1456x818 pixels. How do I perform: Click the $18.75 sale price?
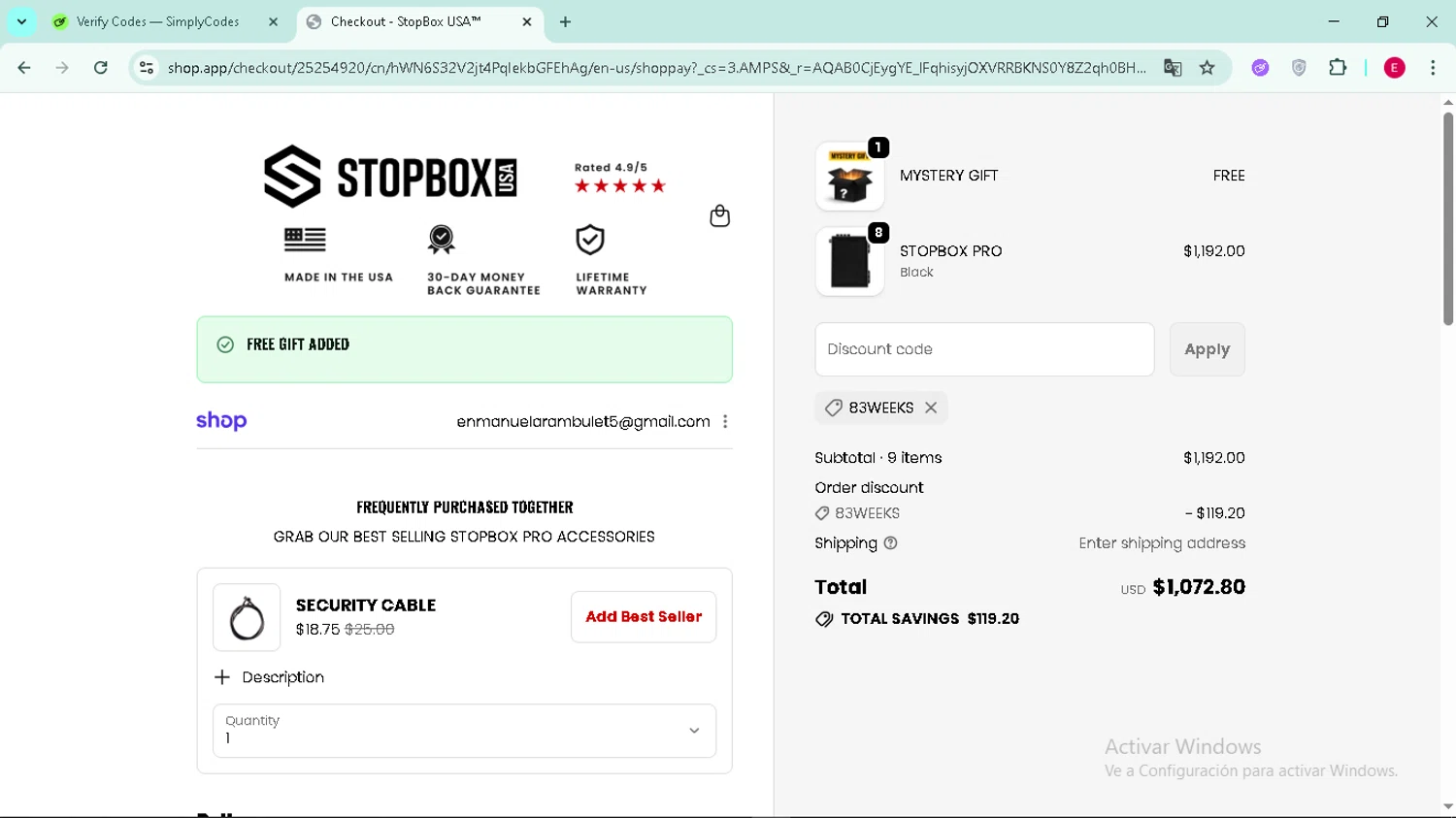pos(317,630)
